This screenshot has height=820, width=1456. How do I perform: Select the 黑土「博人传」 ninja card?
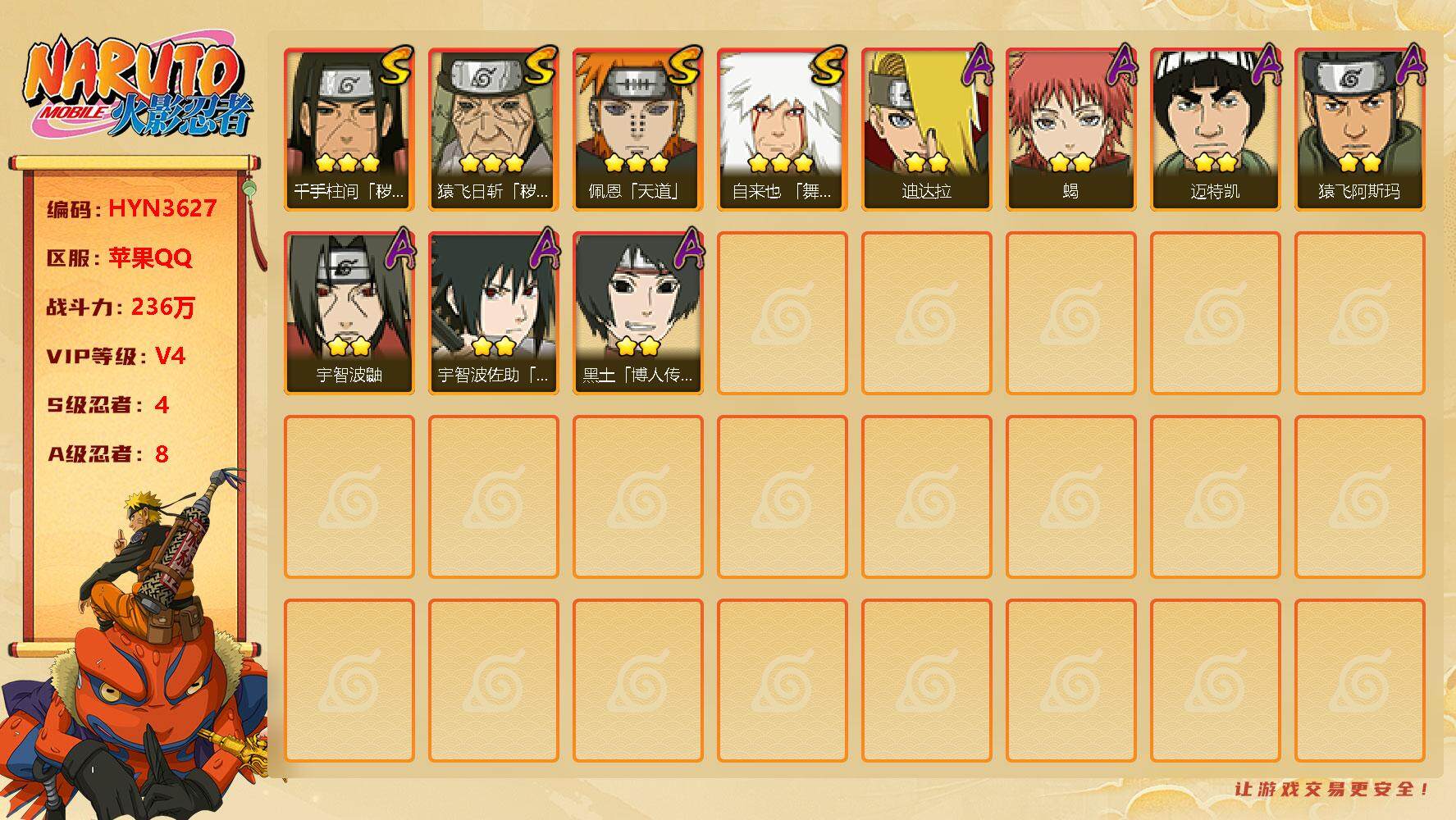click(x=638, y=313)
